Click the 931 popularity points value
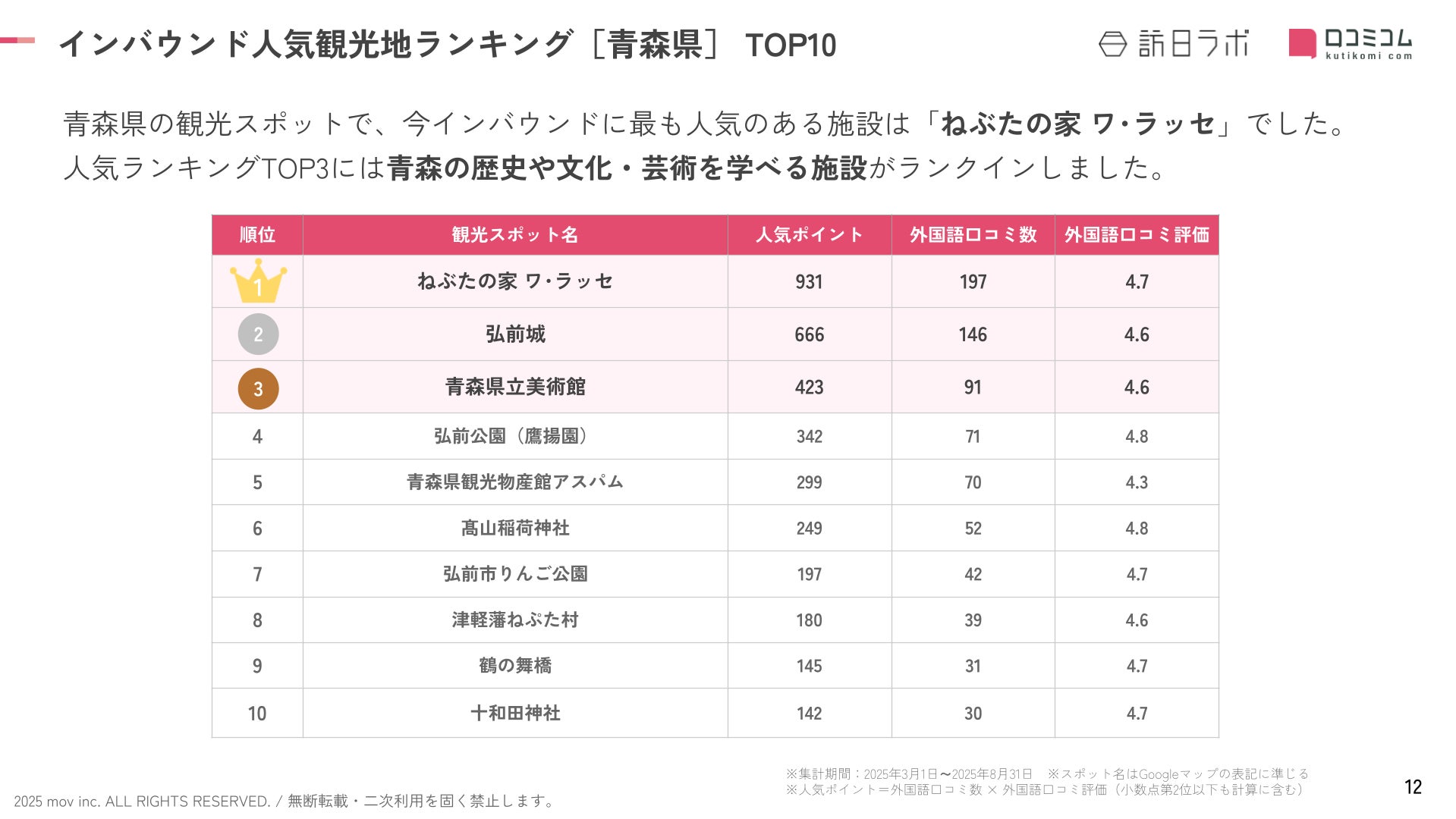Screen dimensions: 1456x819 [810, 282]
